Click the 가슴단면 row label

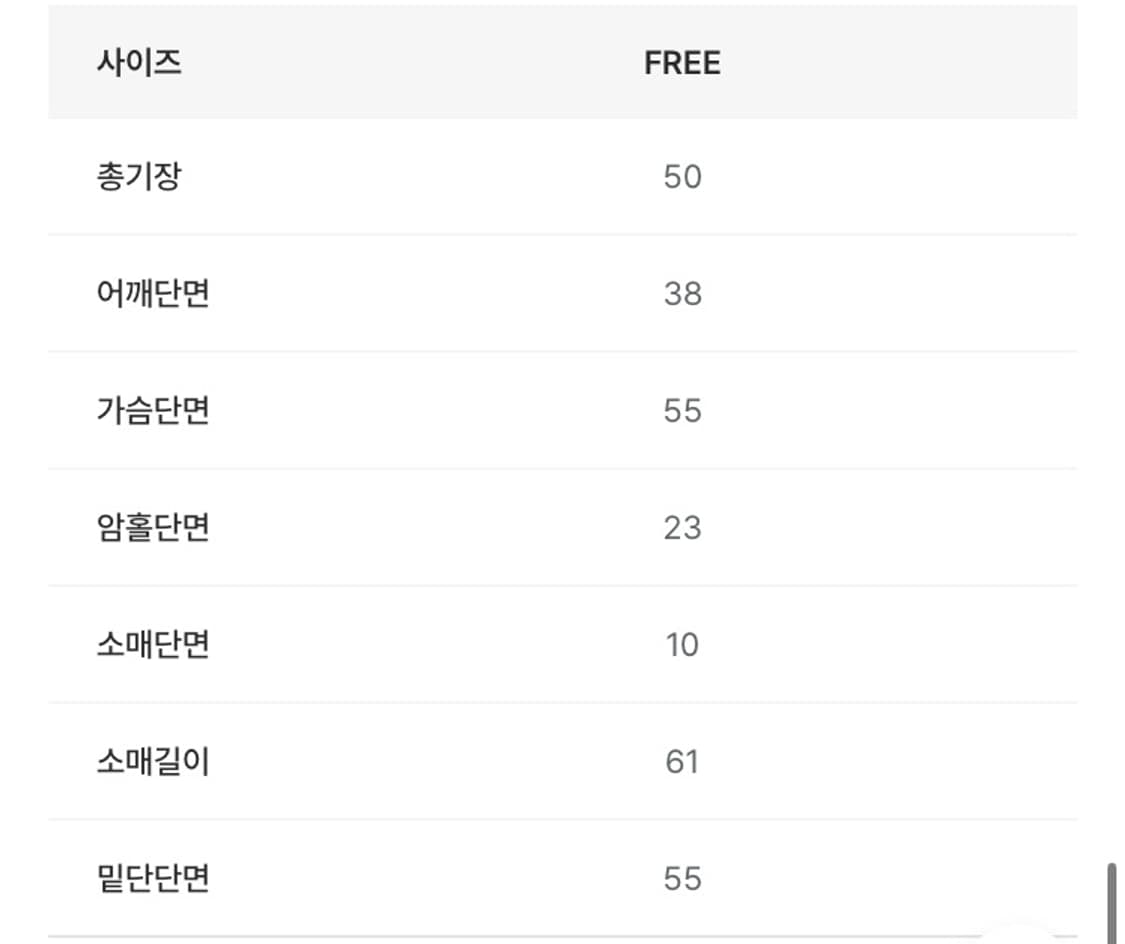(x=153, y=410)
